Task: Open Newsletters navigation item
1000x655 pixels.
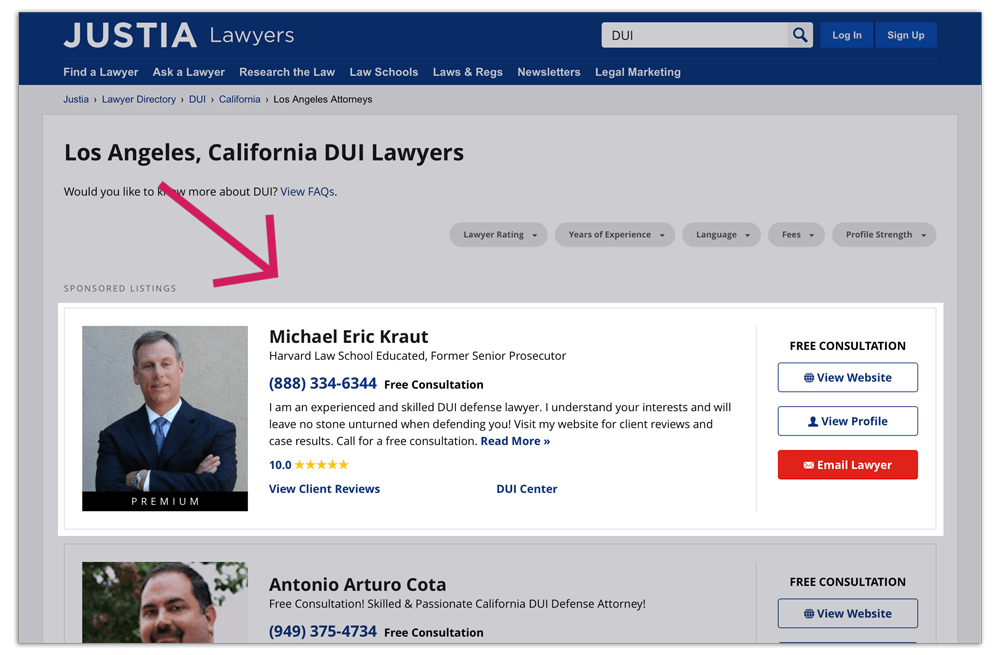Action: (x=549, y=72)
